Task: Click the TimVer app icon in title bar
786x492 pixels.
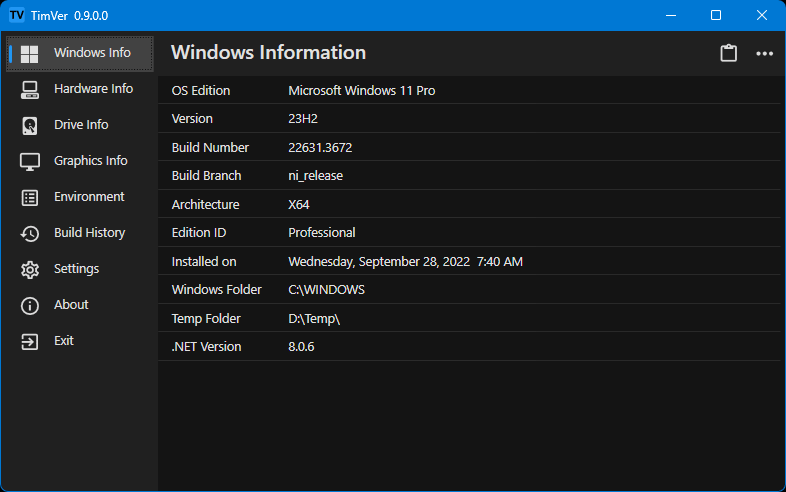Action: point(16,15)
